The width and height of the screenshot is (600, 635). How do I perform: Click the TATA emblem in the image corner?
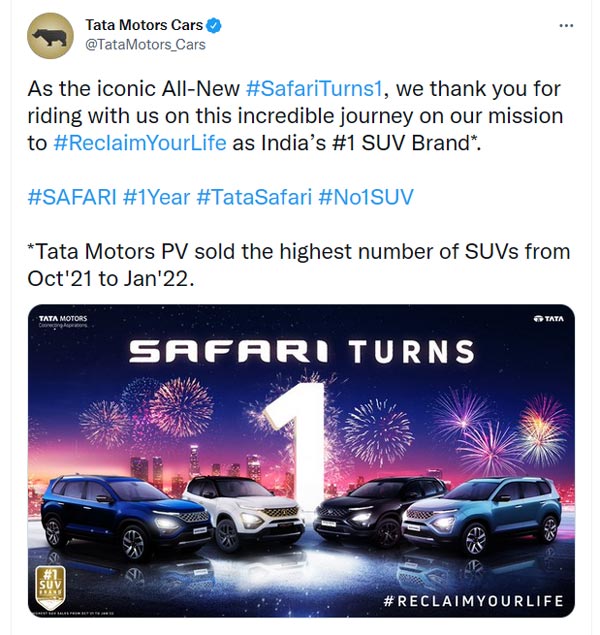[548, 319]
